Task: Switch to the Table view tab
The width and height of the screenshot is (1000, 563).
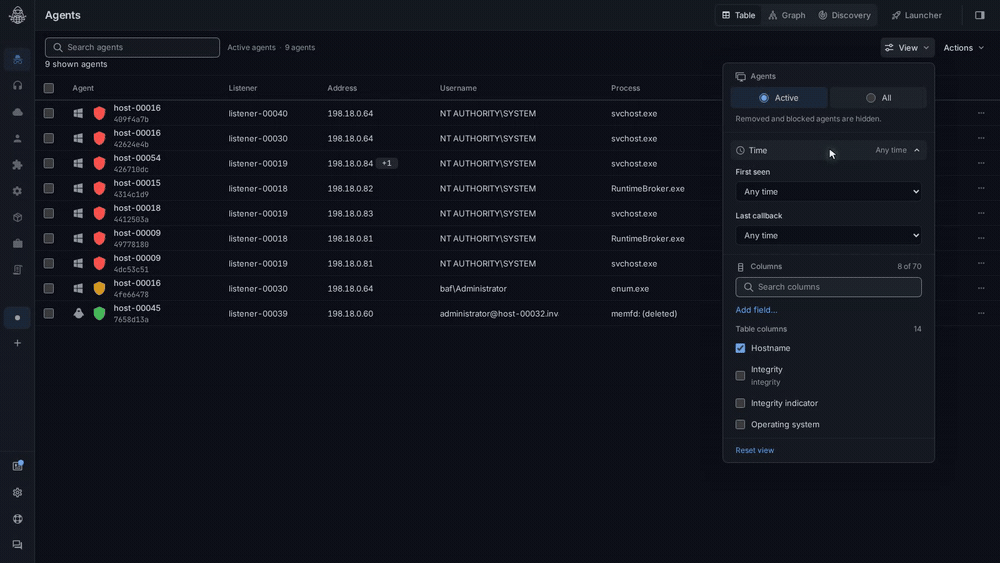Action: point(739,15)
